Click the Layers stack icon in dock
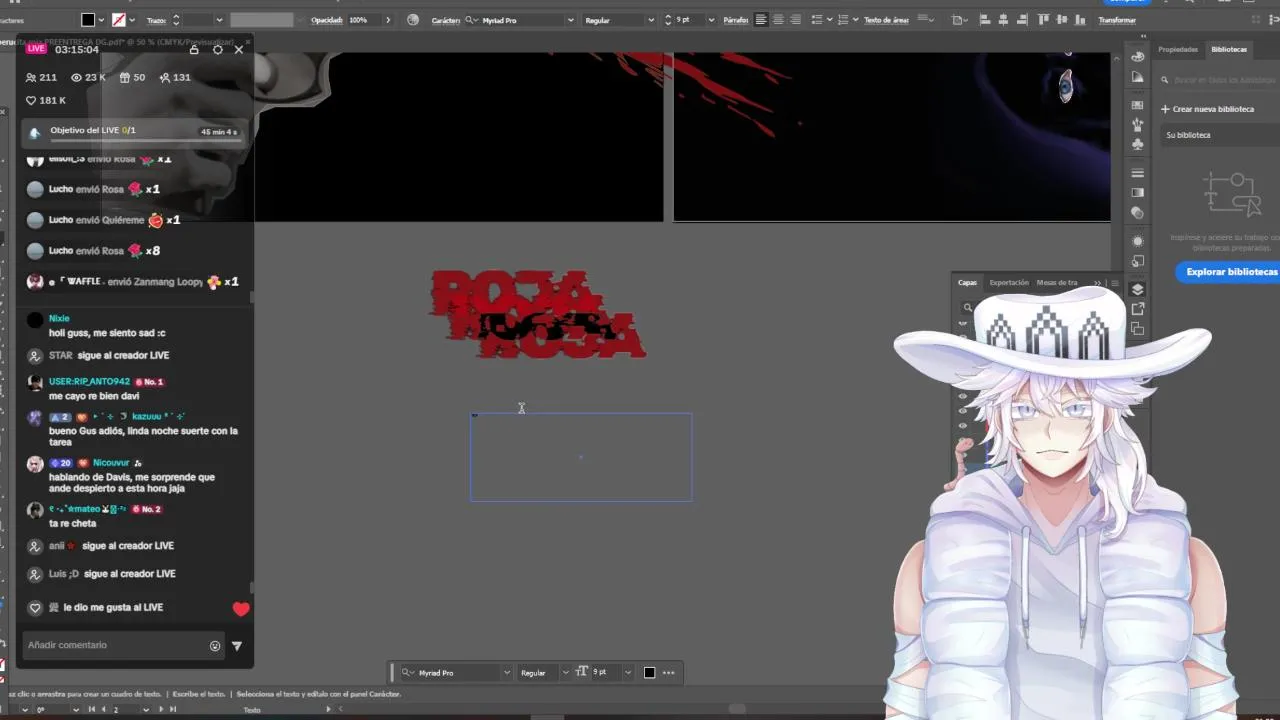Image resolution: width=1280 pixels, height=720 pixels. pos(1137,289)
